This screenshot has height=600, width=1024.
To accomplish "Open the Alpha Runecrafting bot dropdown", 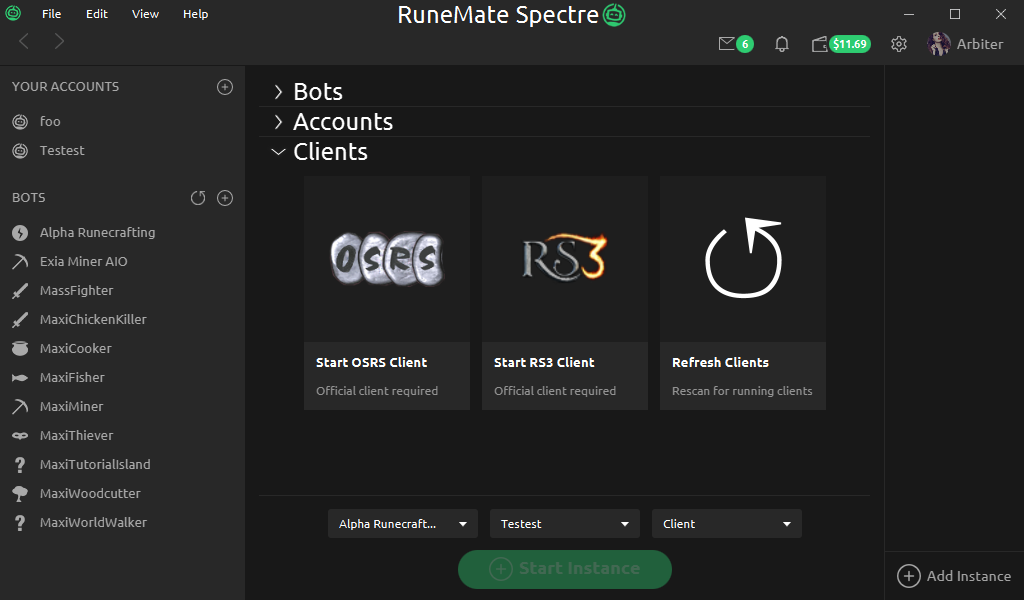I will point(403,524).
